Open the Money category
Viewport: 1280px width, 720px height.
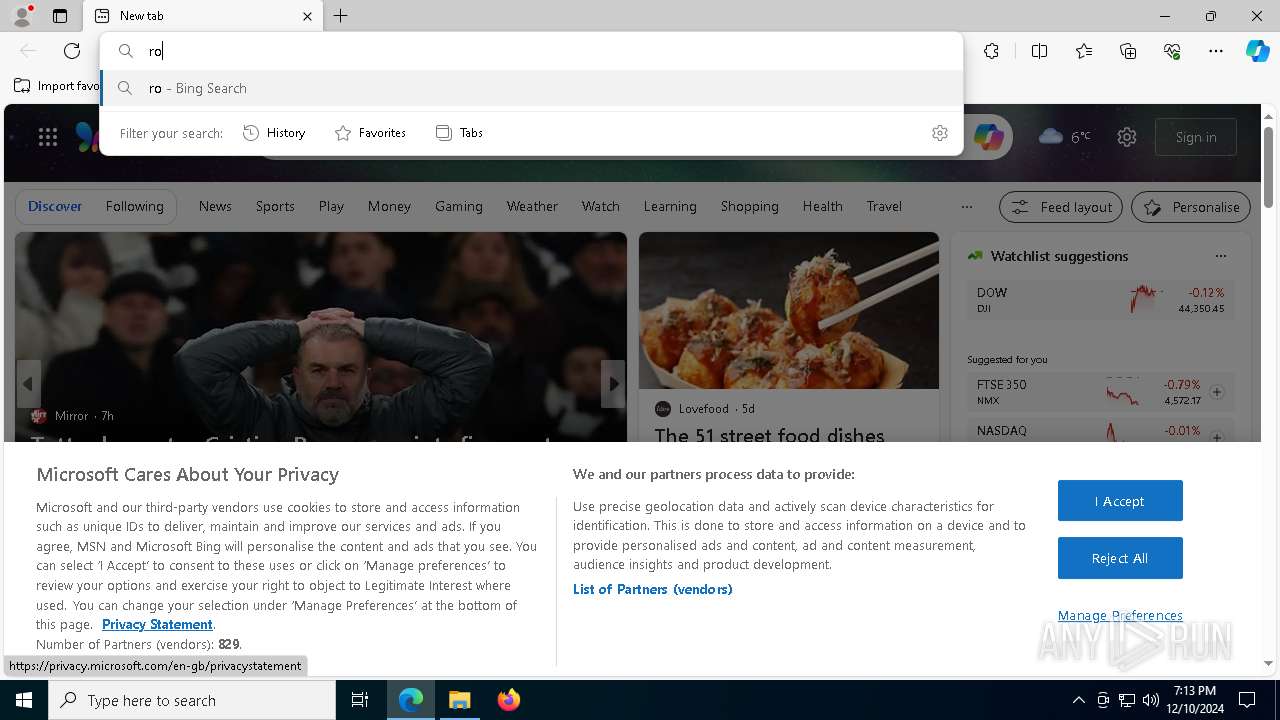[x=389, y=206]
